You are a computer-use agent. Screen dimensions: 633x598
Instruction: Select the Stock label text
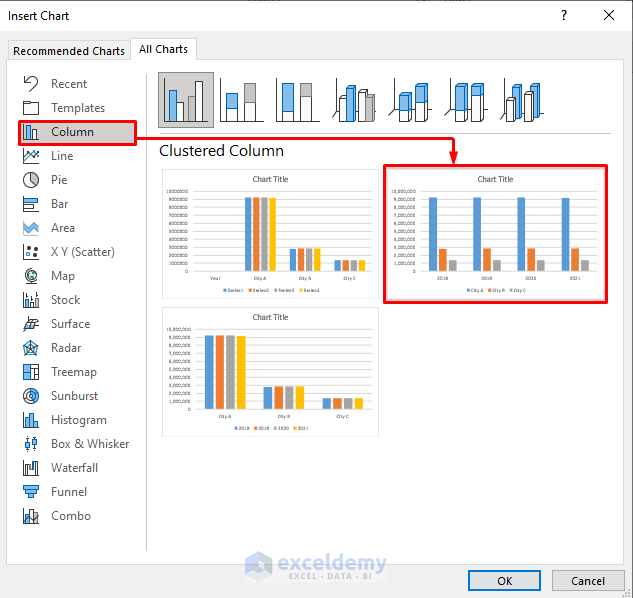pyautogui.click(x=65, y=300)
